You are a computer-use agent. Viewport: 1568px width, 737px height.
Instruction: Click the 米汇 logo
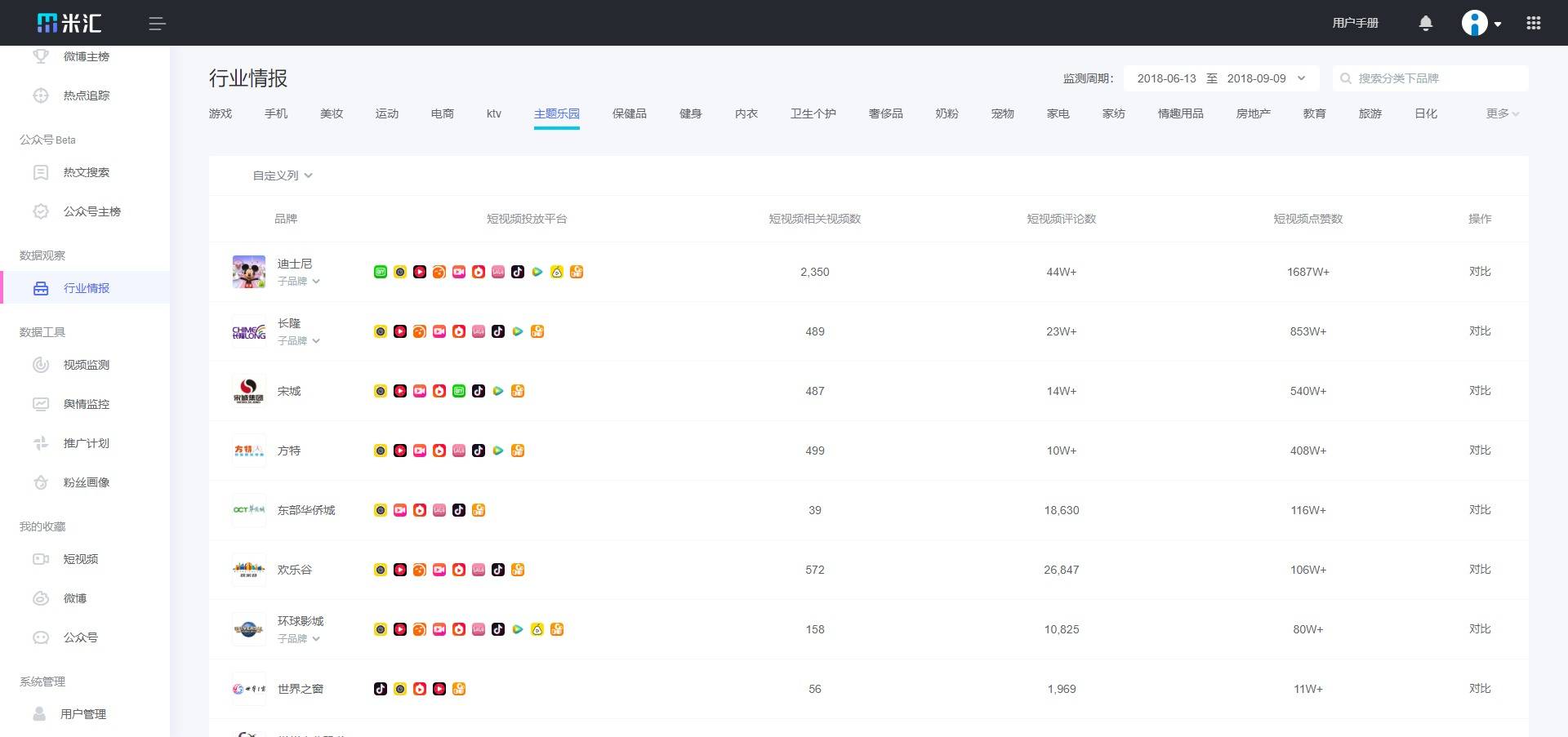pyautogui.click(x=69, y=23)
